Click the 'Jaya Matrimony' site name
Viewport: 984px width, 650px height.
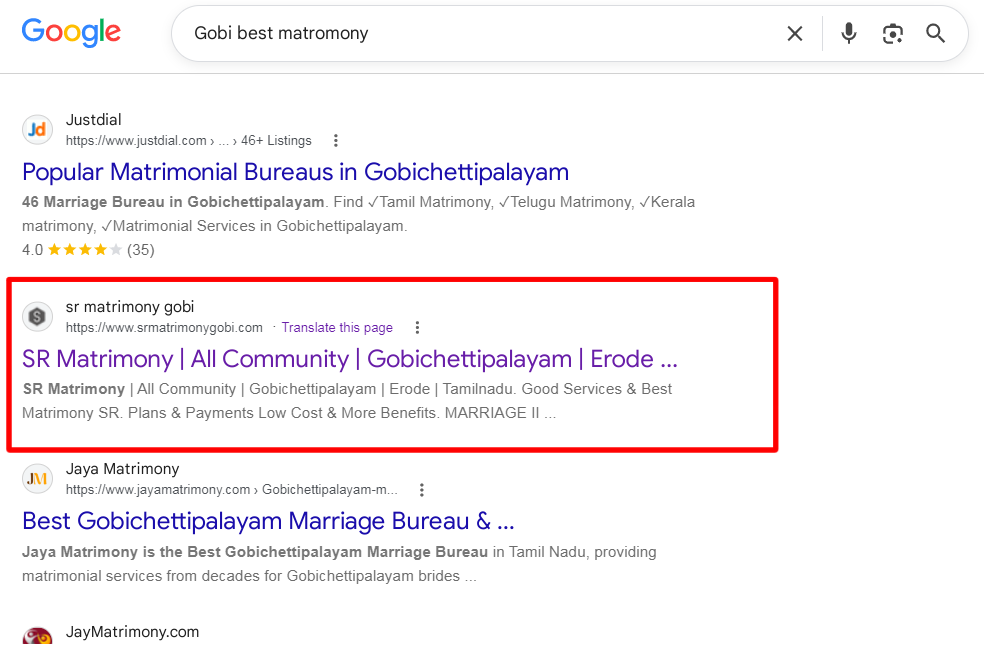[122, 469]
